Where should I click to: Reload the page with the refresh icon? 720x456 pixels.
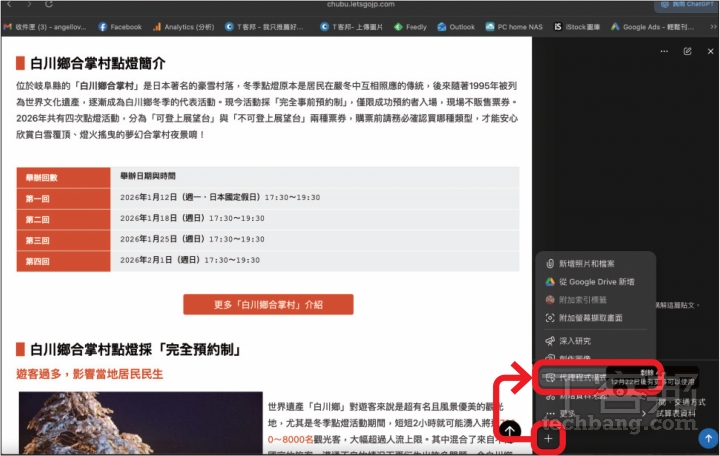49,4
